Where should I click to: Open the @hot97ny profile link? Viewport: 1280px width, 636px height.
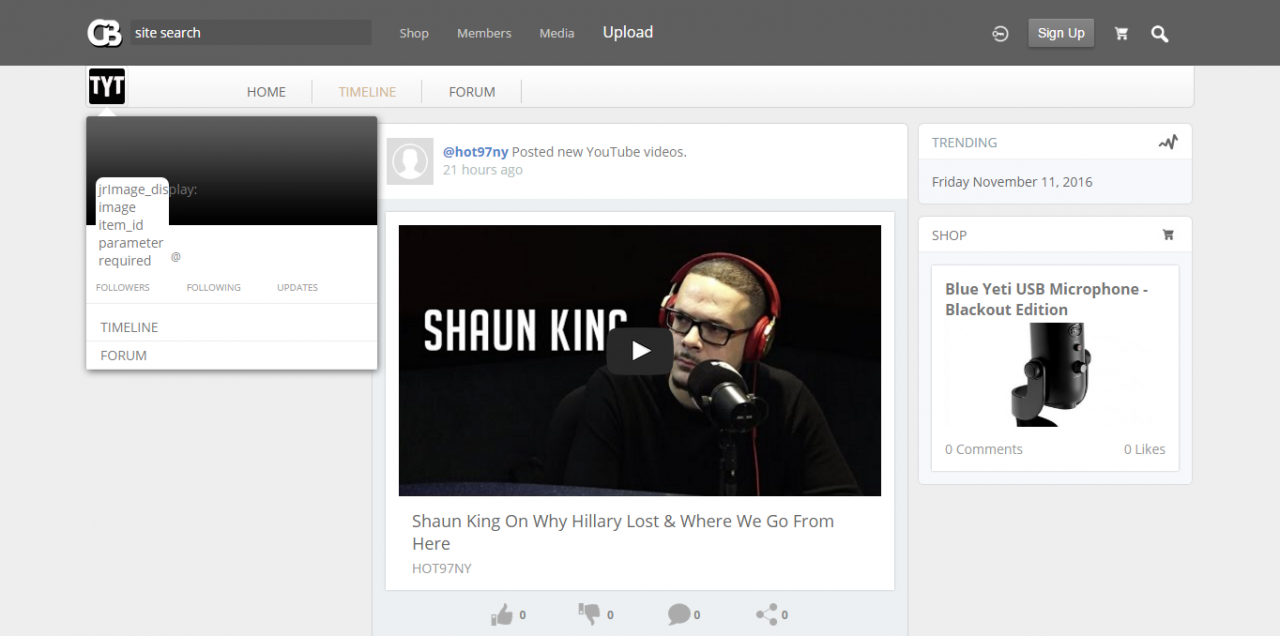pyautogui.click(x=476, y=152)
